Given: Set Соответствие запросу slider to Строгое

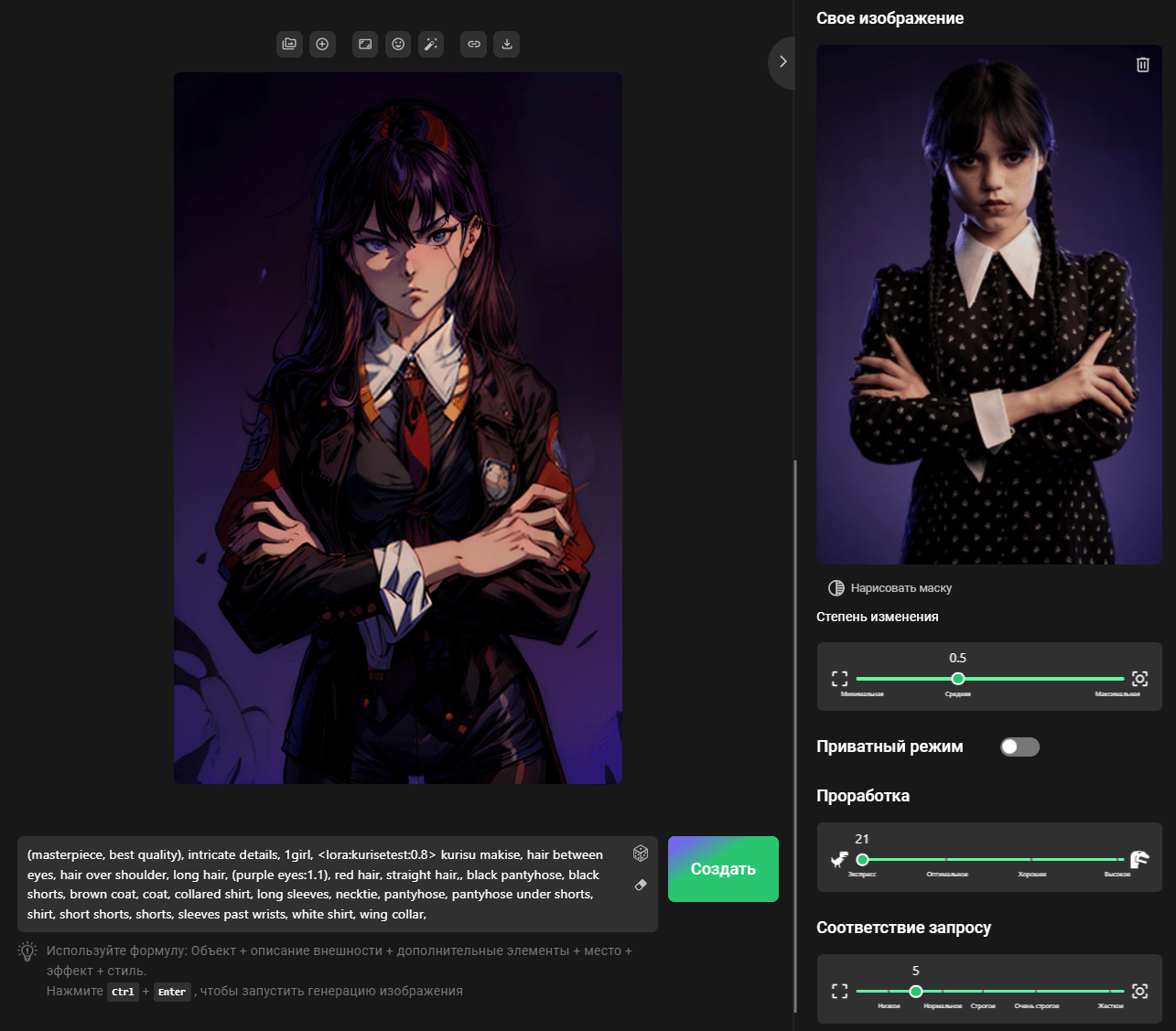Looking at the screenshot, I should tap(983, 992).
